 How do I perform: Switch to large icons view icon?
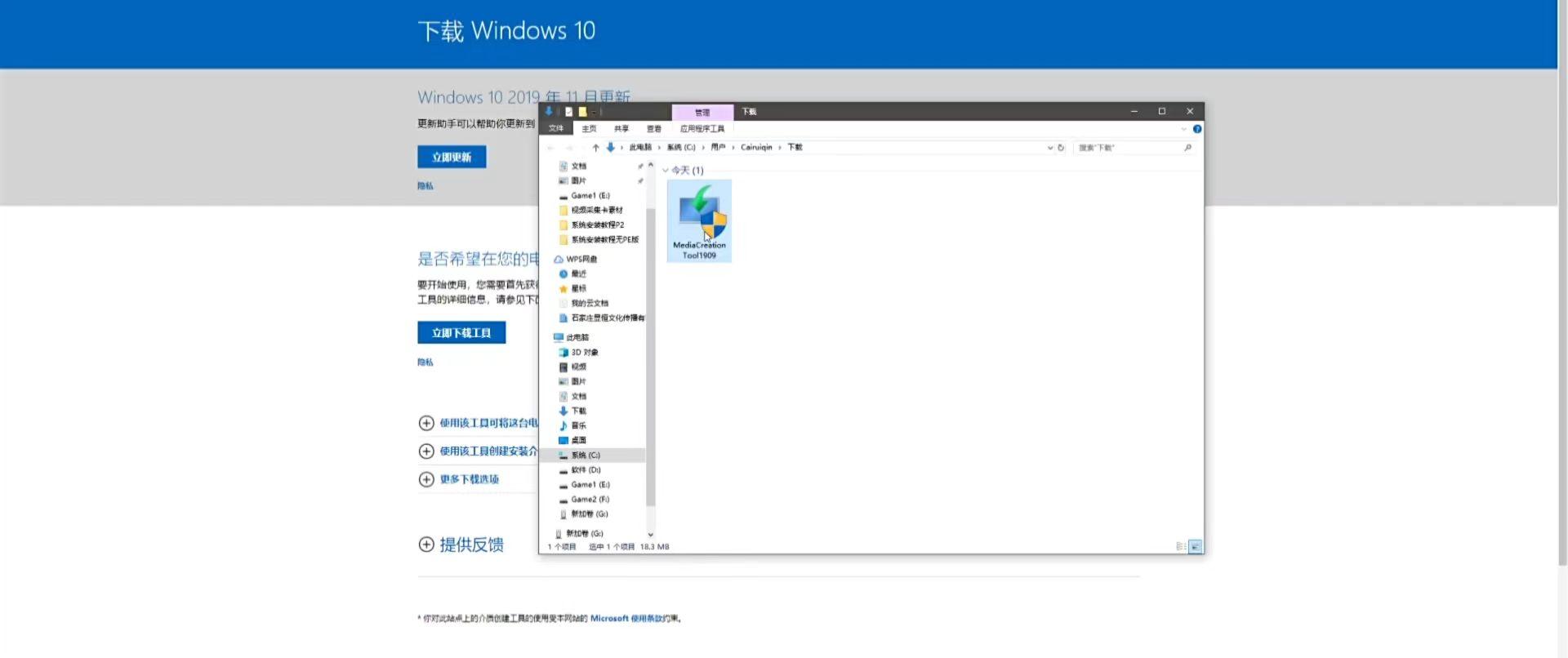point(1196,546)
